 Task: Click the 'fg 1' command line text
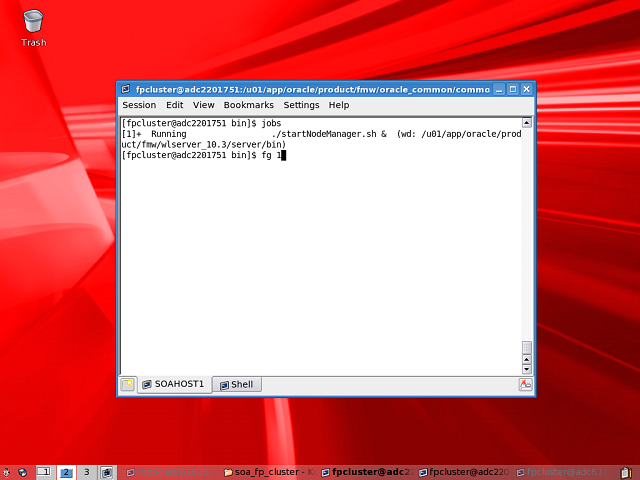tap(271, 155)
